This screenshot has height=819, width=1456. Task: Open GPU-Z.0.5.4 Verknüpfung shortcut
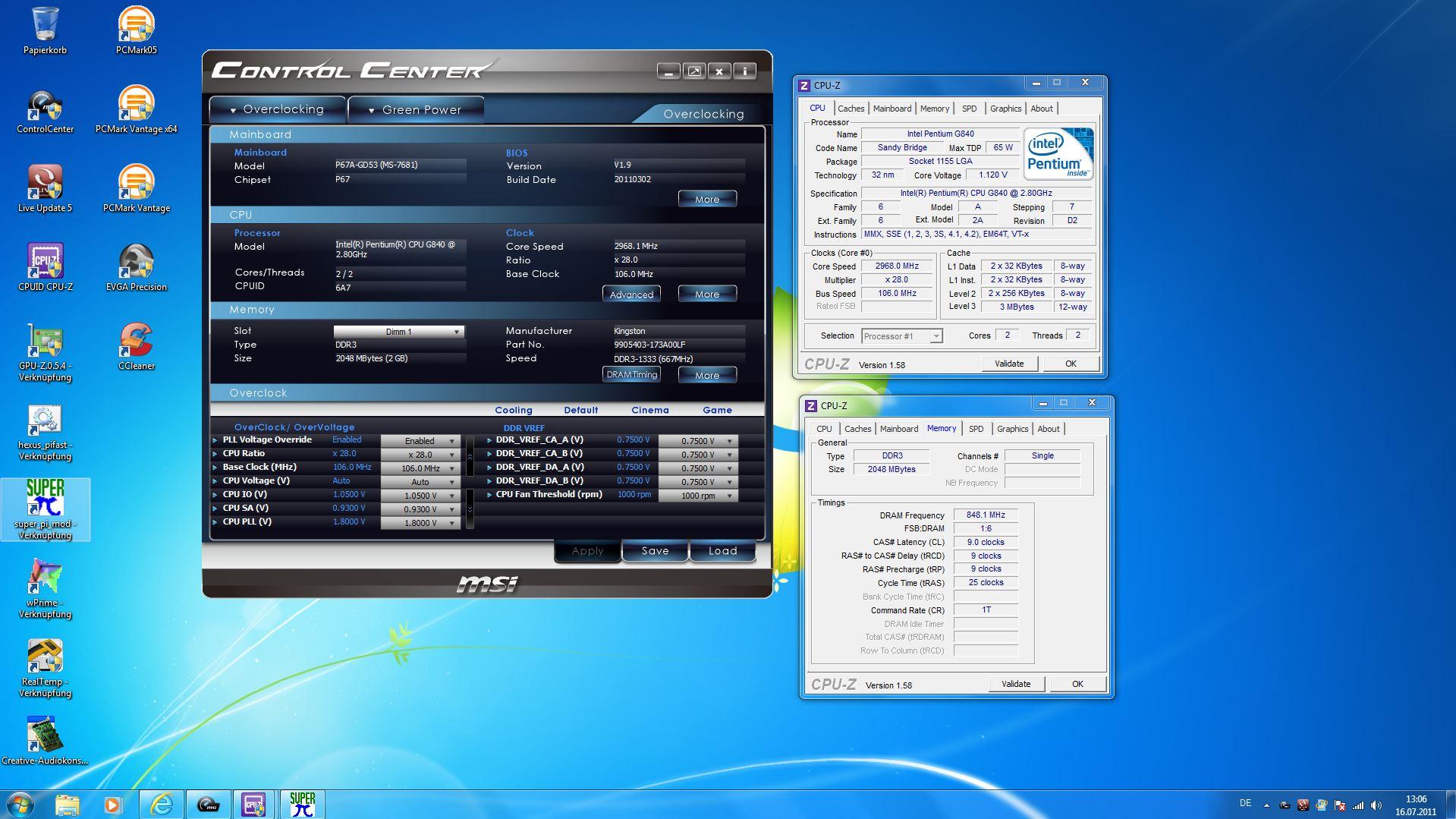45,353
